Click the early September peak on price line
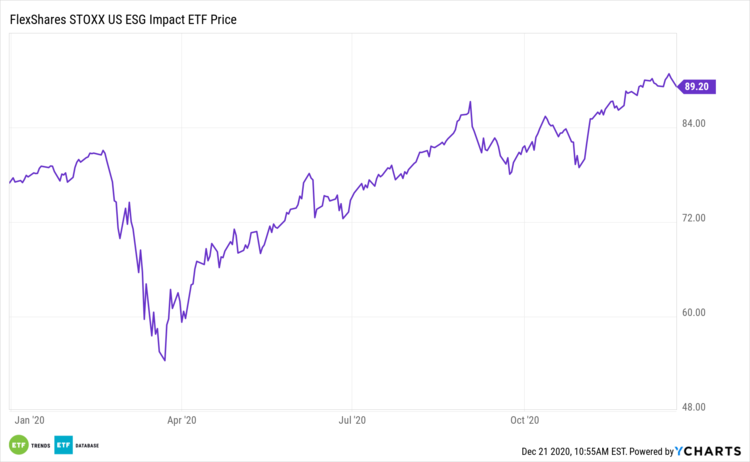 tap(470, 102)
